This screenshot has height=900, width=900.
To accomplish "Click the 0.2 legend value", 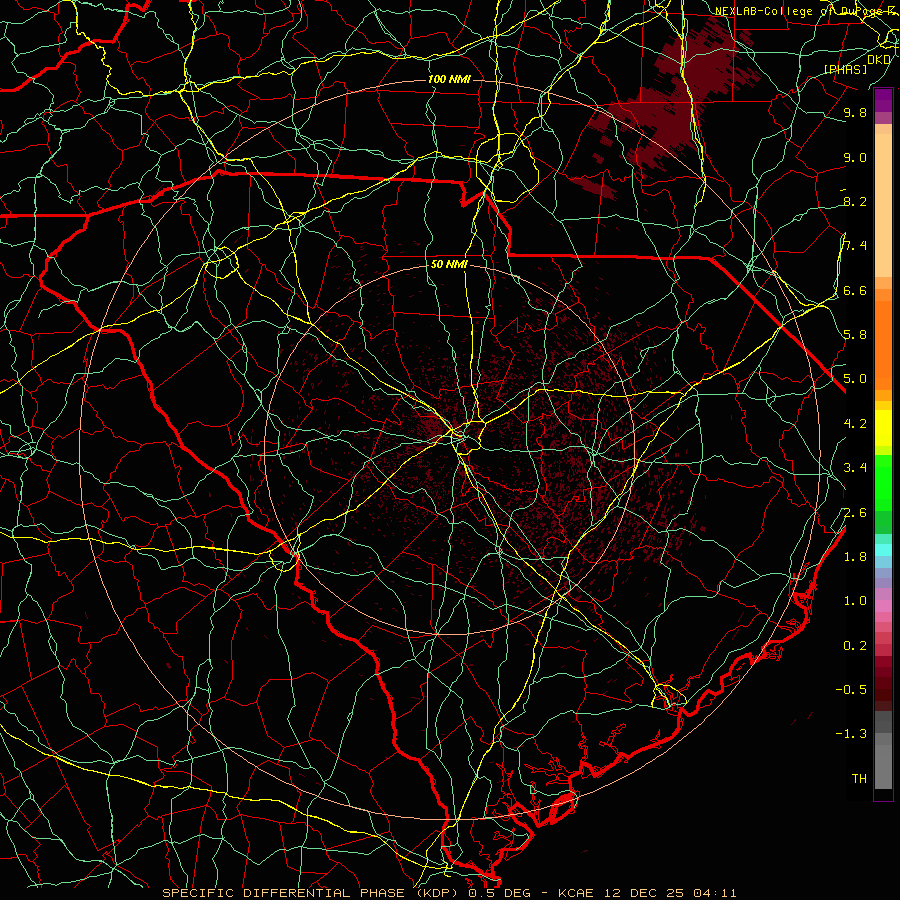I will 855,646.
